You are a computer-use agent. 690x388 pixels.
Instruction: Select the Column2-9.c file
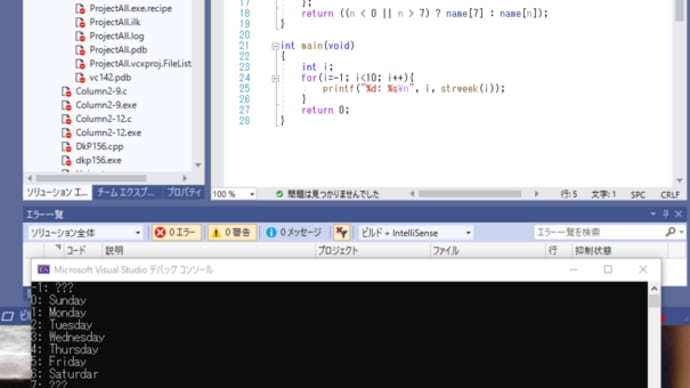point(101,91)
